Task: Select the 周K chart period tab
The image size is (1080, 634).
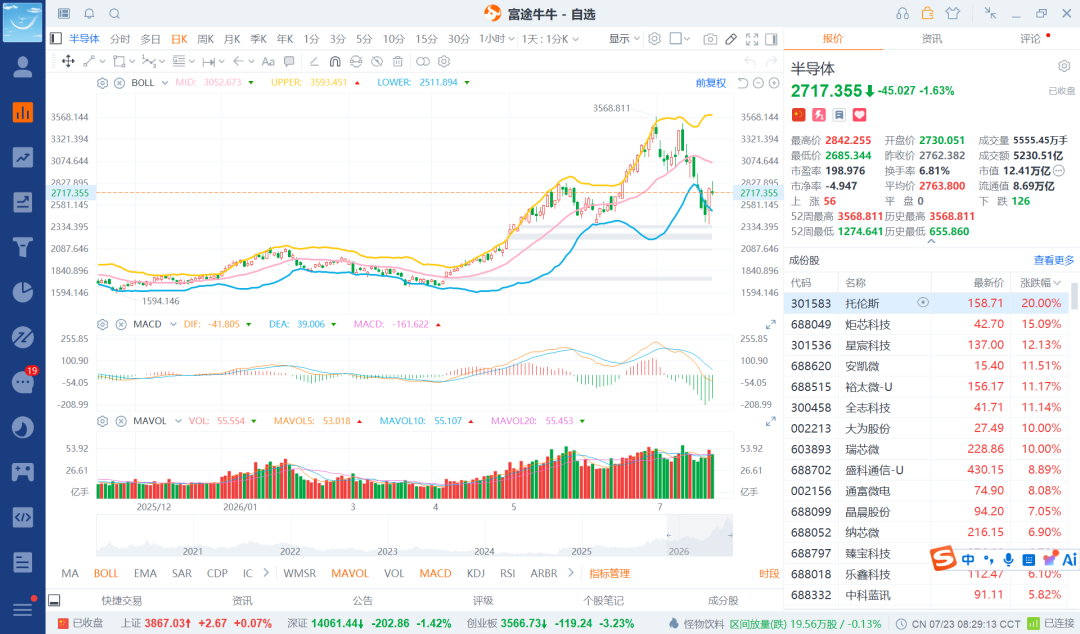Action: pos(205,39)
